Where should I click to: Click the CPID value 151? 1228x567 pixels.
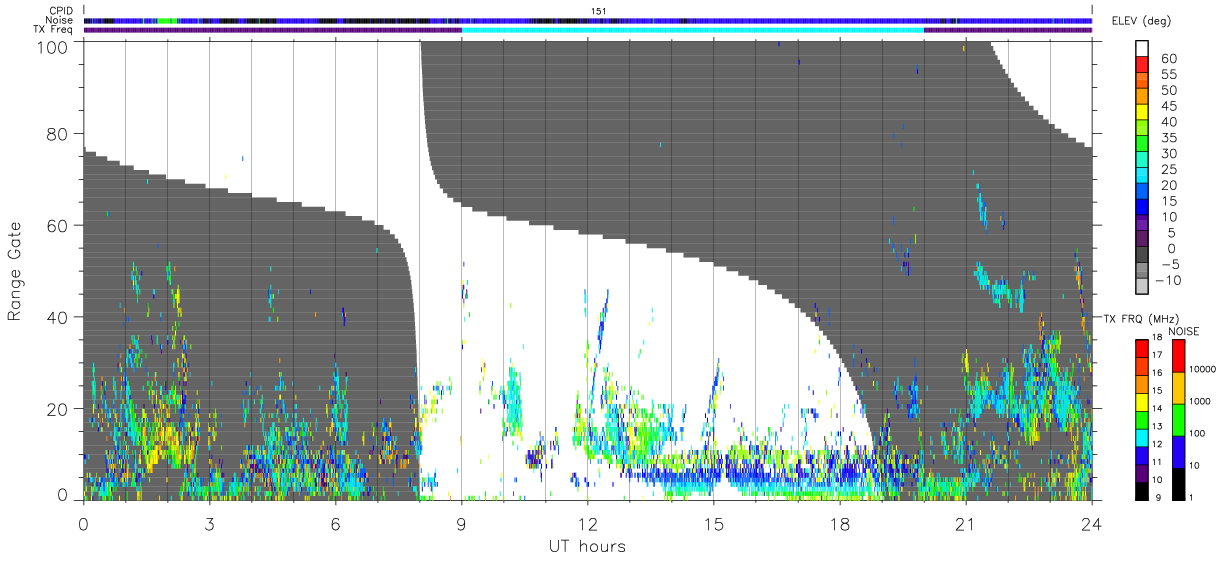click(599, 11)
